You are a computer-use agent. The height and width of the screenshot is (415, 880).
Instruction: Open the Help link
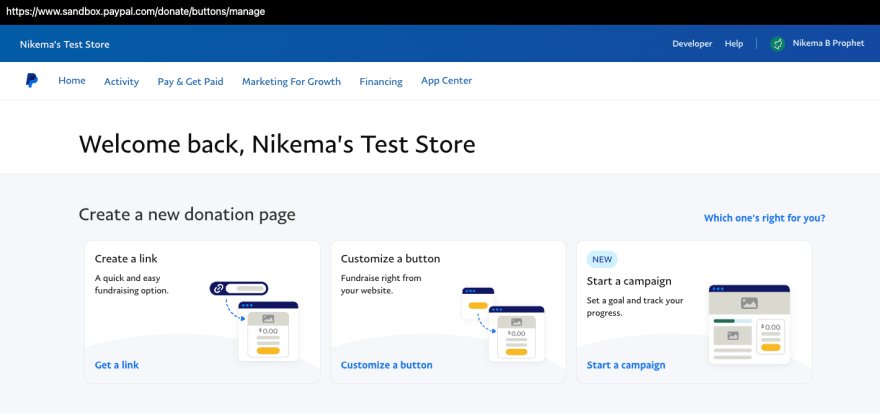pyautogui.click(x=734, y=44)
